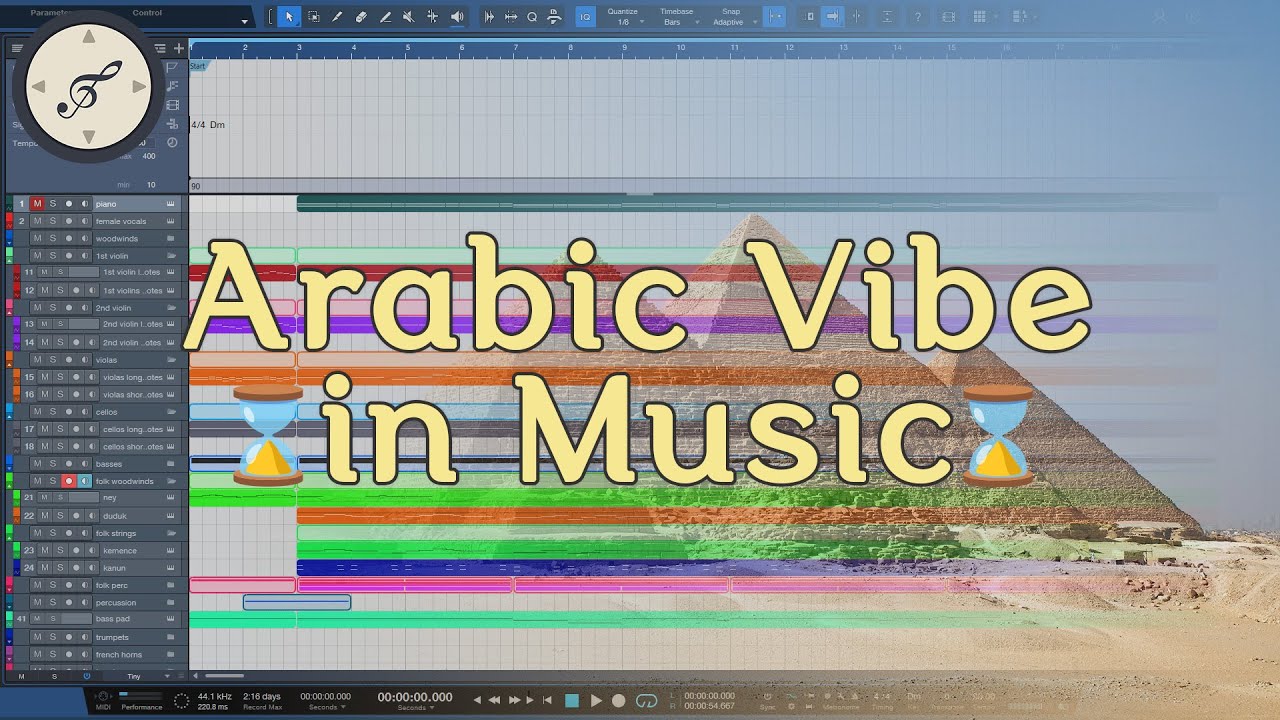Select the Bend tool

[432, 16]
